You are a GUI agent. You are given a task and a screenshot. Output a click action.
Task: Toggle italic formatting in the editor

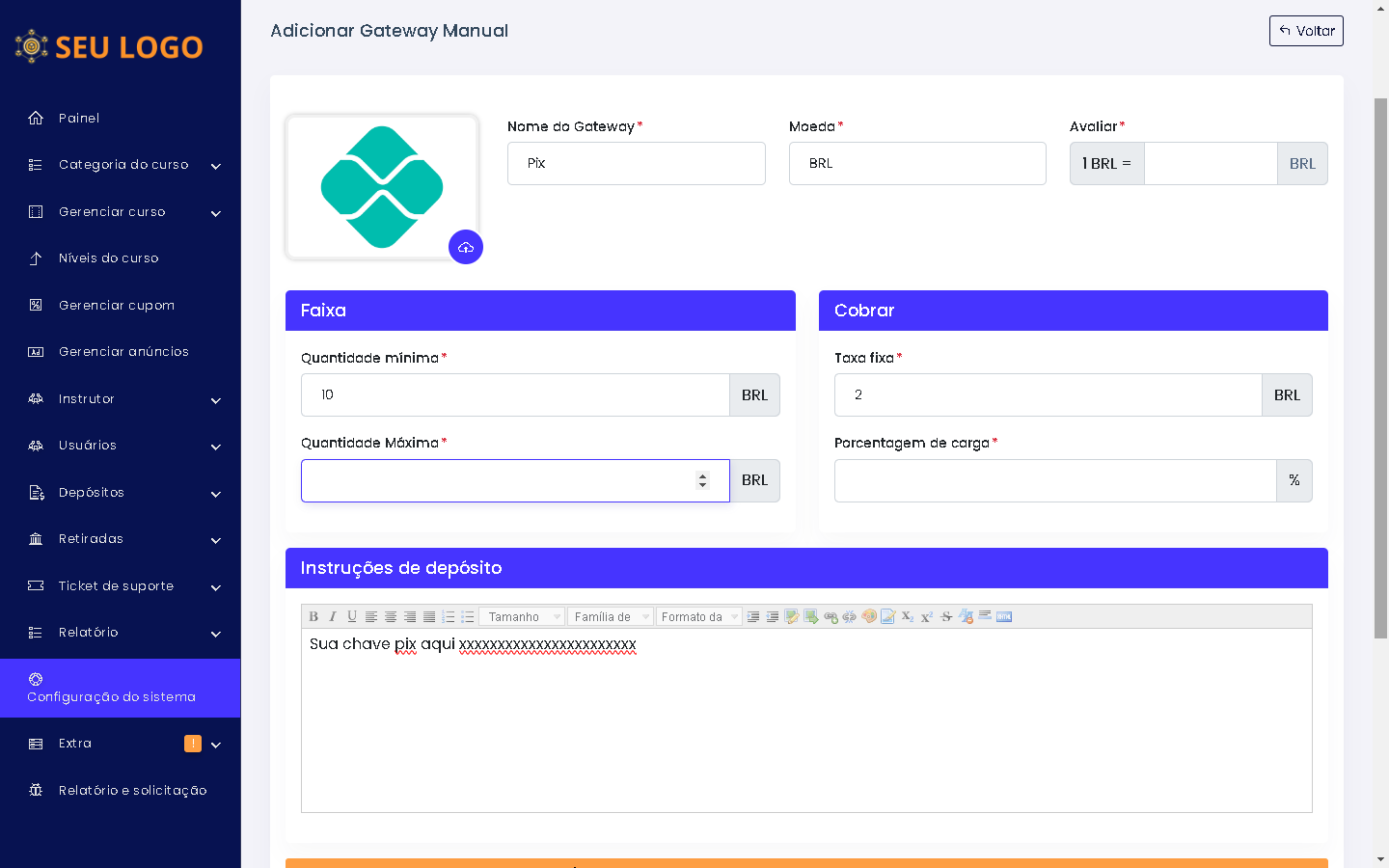tap(333, 617)
